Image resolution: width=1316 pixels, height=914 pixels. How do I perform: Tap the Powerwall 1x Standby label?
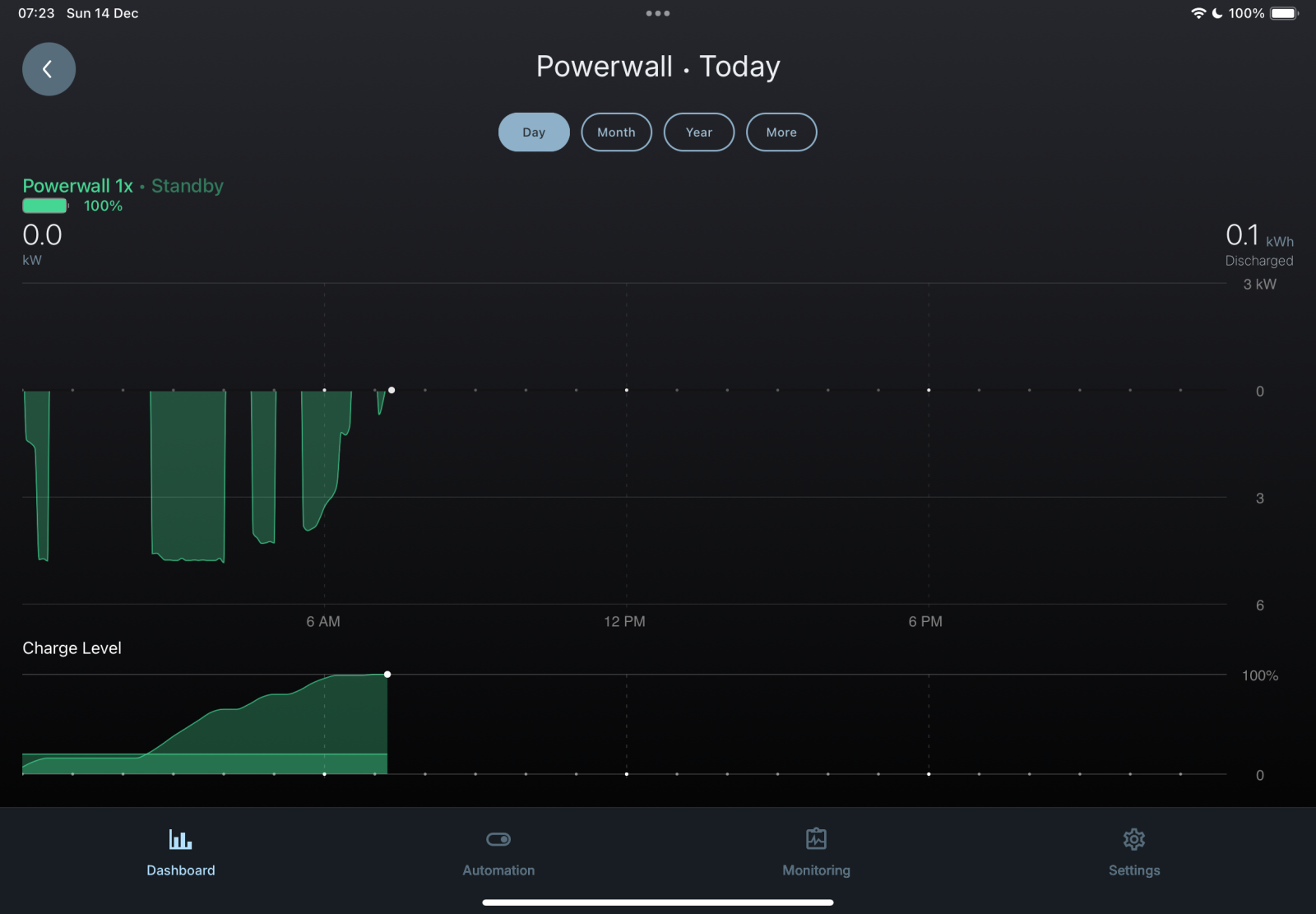point(123,186)
